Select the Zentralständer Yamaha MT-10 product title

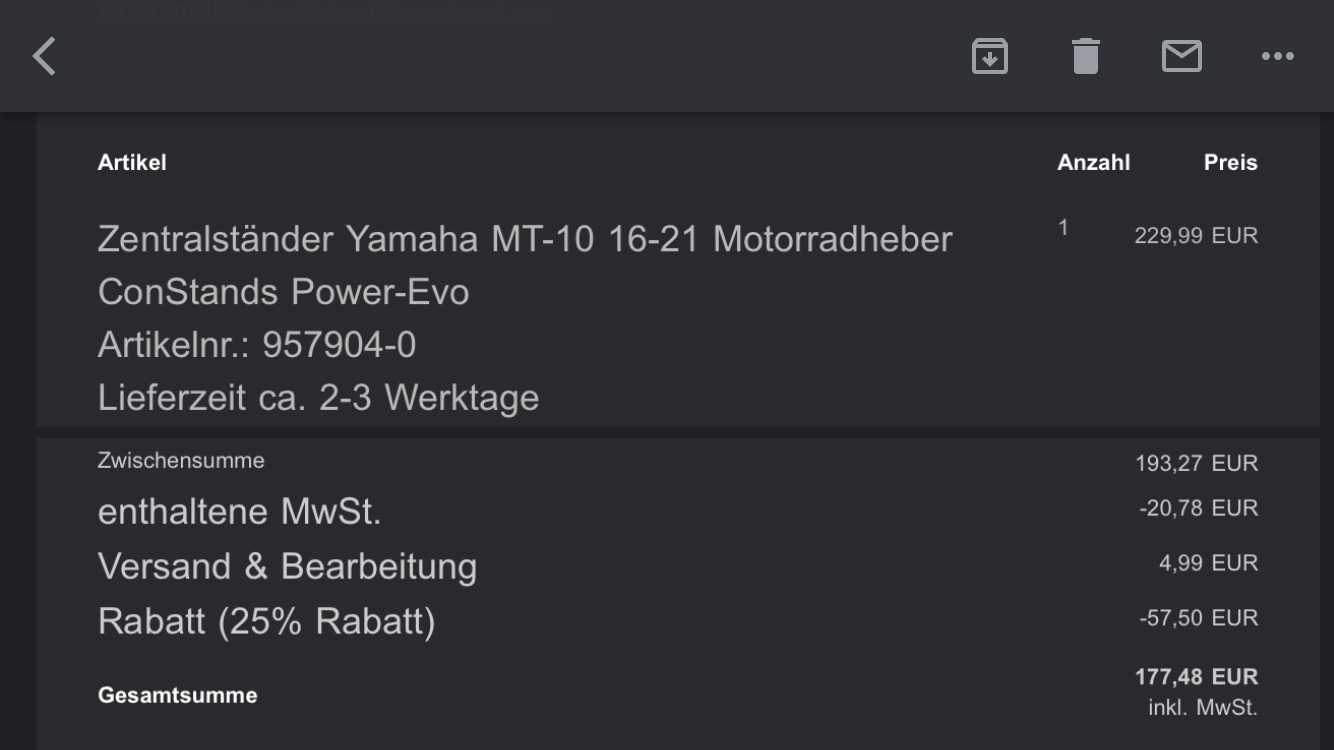(x=524, y=239)
